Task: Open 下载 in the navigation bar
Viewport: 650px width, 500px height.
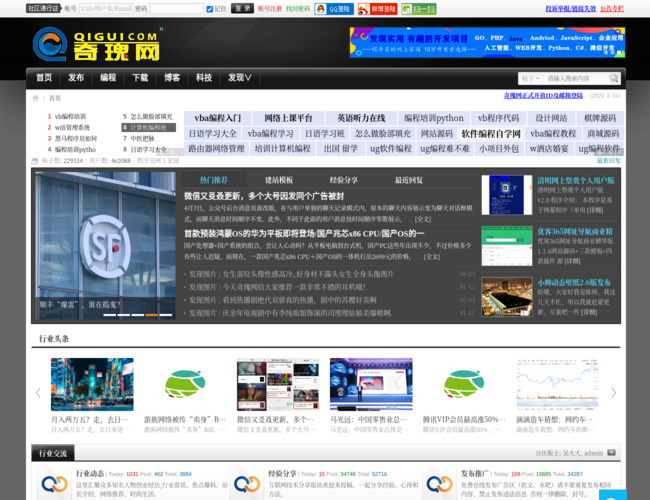Action: 140,78
